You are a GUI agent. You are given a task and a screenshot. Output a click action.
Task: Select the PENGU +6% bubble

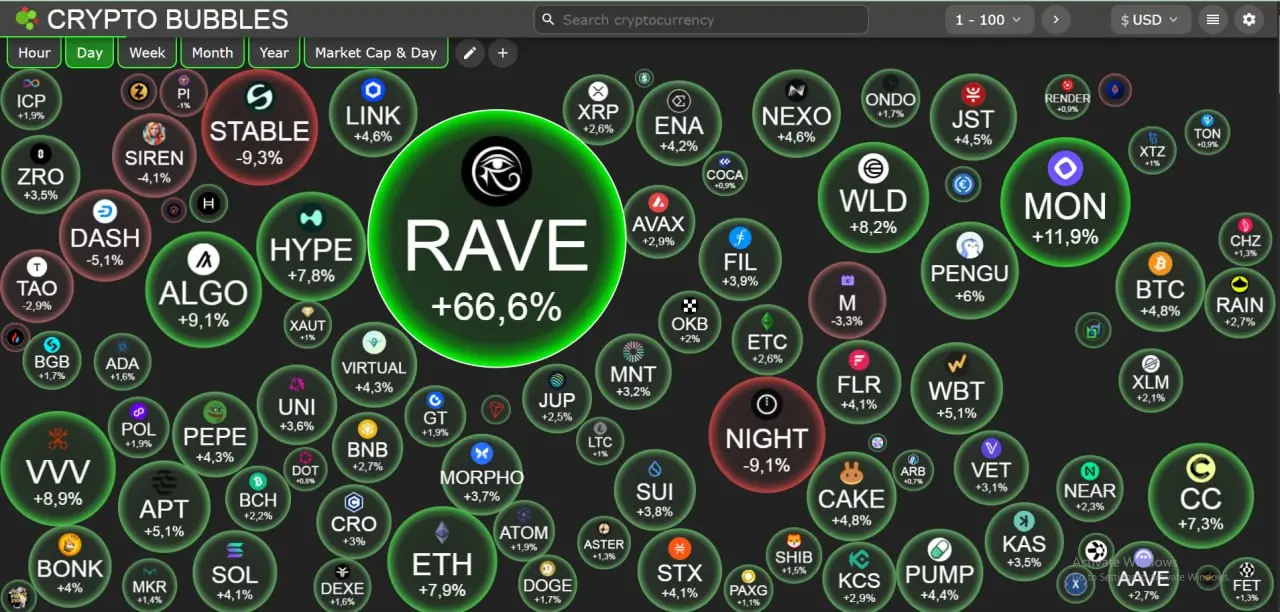[x=969, y=270]
